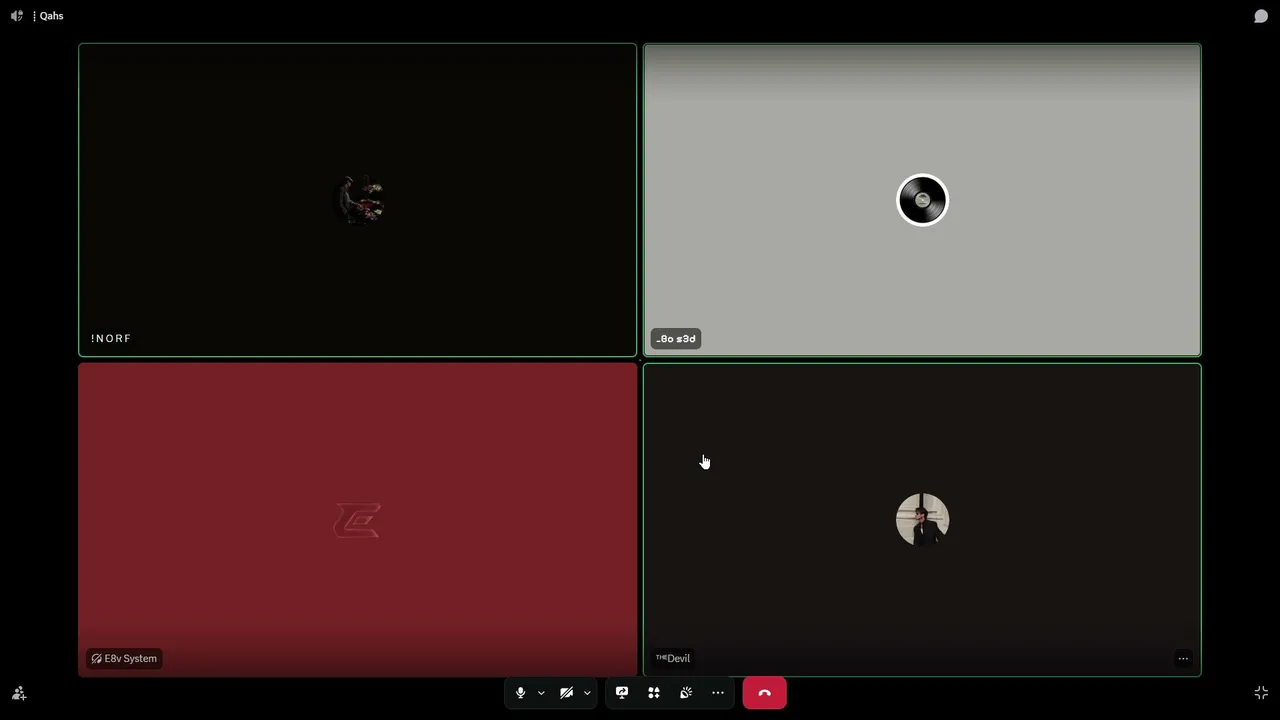Select the !NORF participant tile avatar

tap(358, 200)
